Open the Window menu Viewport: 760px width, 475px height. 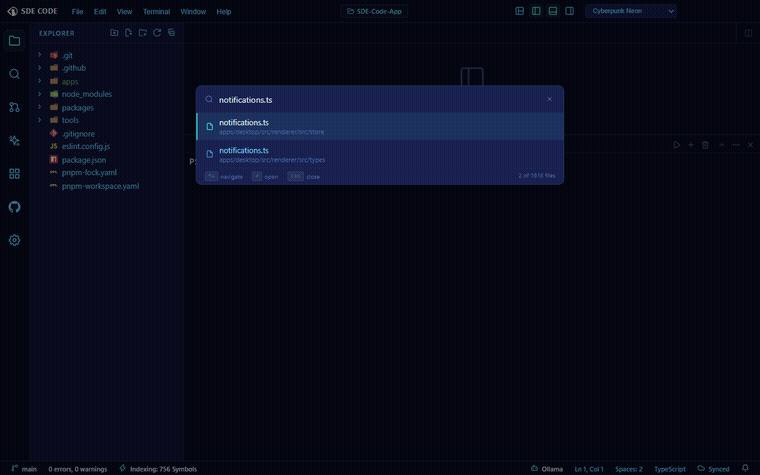pyautogui.click(x=193, y=12)
